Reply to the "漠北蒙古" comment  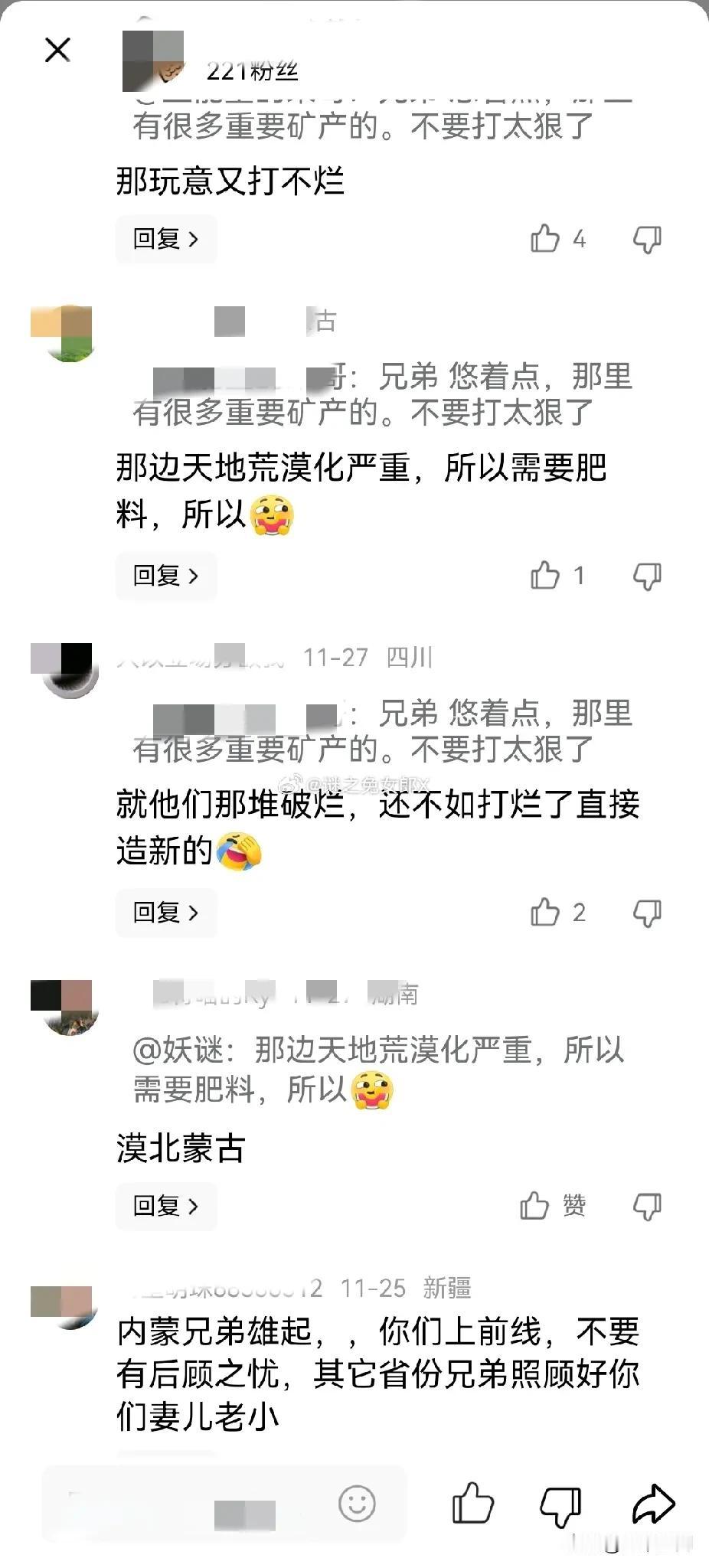click(166, 1206)
